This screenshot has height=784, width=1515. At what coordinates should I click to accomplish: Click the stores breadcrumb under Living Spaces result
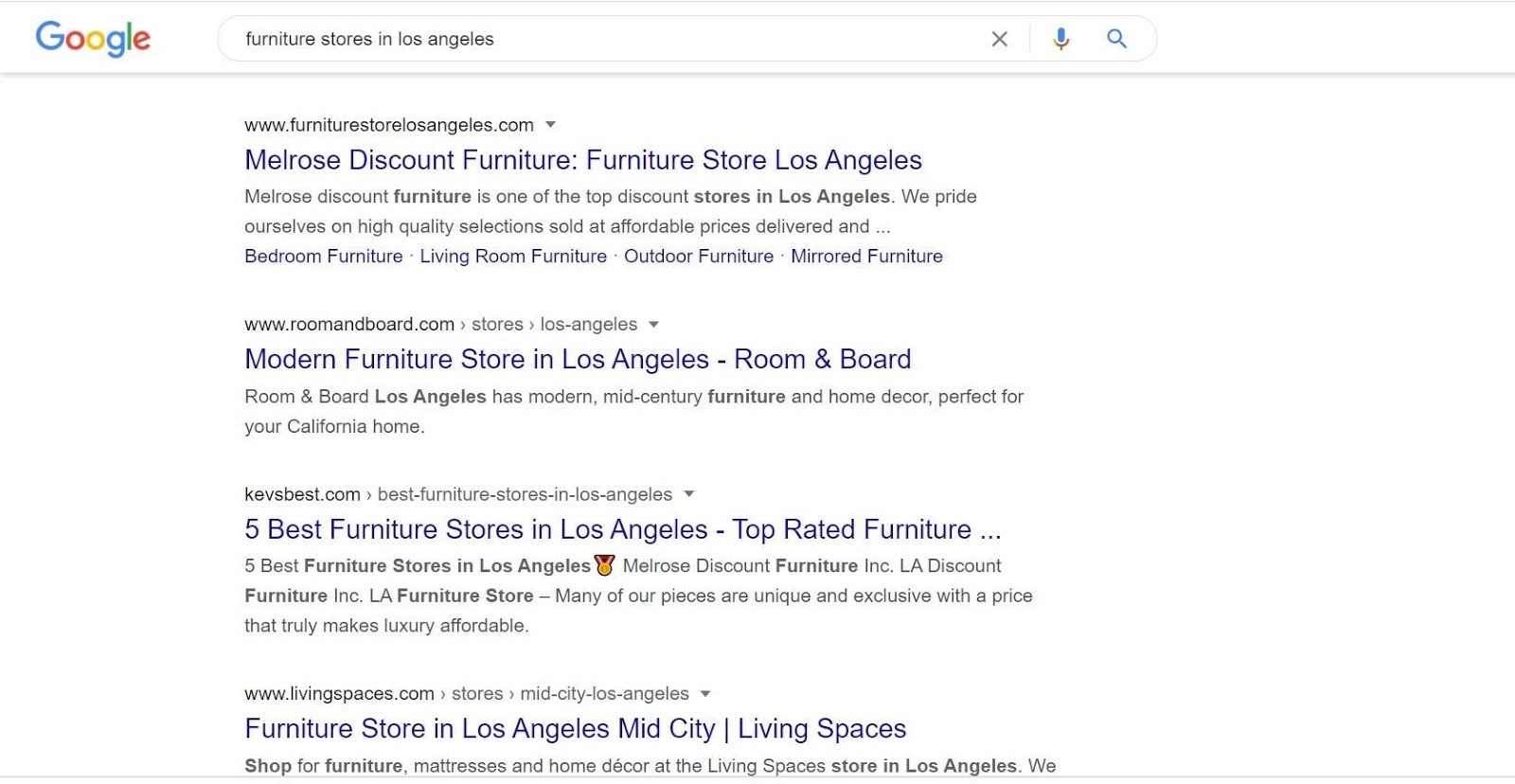[x=475, y=693]
